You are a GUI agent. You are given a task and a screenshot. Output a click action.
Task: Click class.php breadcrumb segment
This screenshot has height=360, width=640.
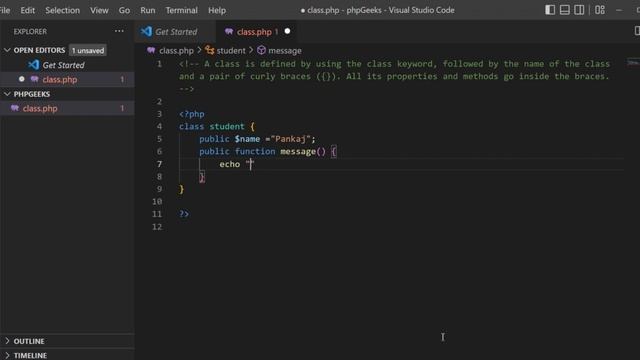[x=176, y=51]
